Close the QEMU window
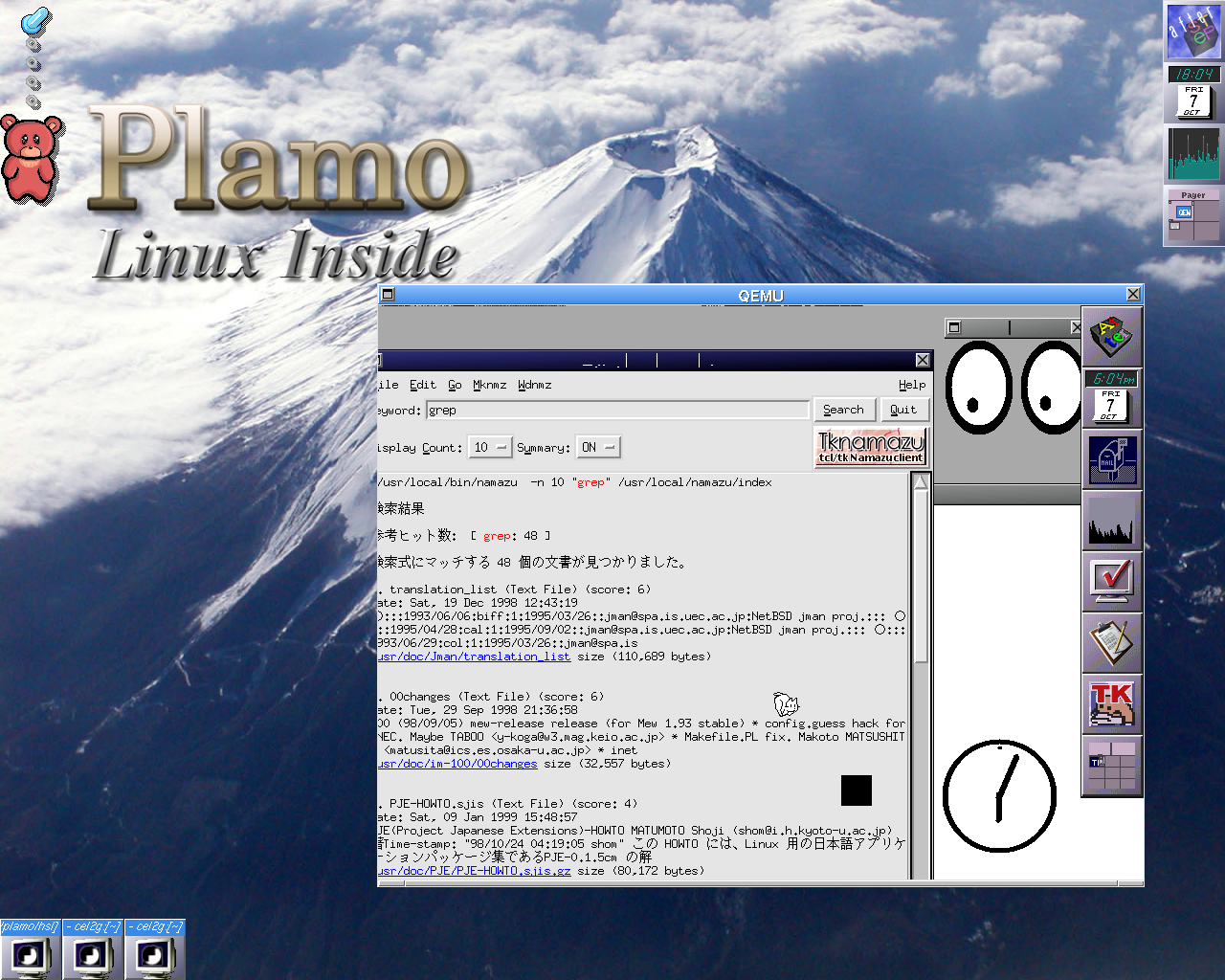The width and height of the screenshot is (1225, 980). tap(1133, 295)
